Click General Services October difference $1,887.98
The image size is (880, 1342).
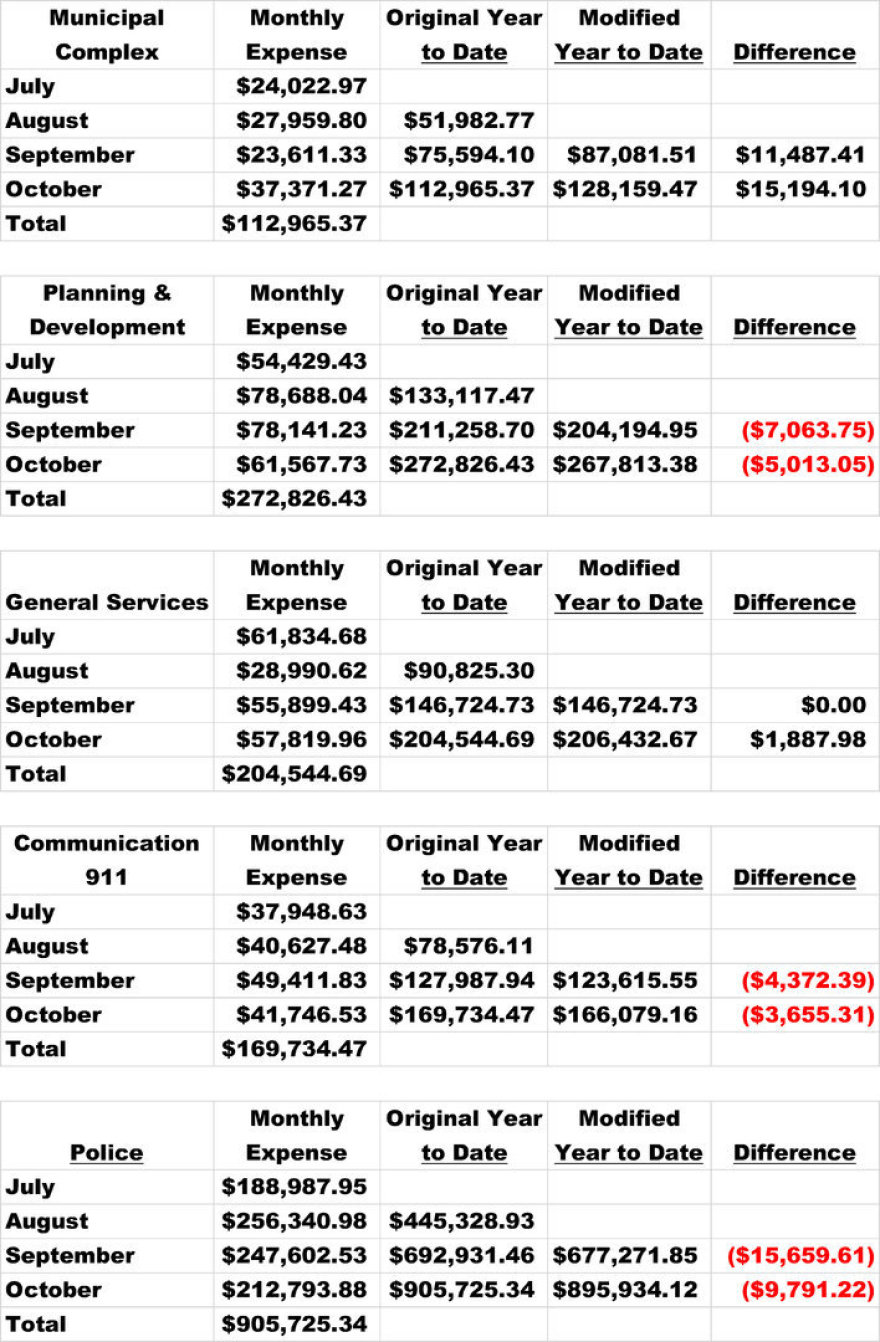click(x=808, y=739)
